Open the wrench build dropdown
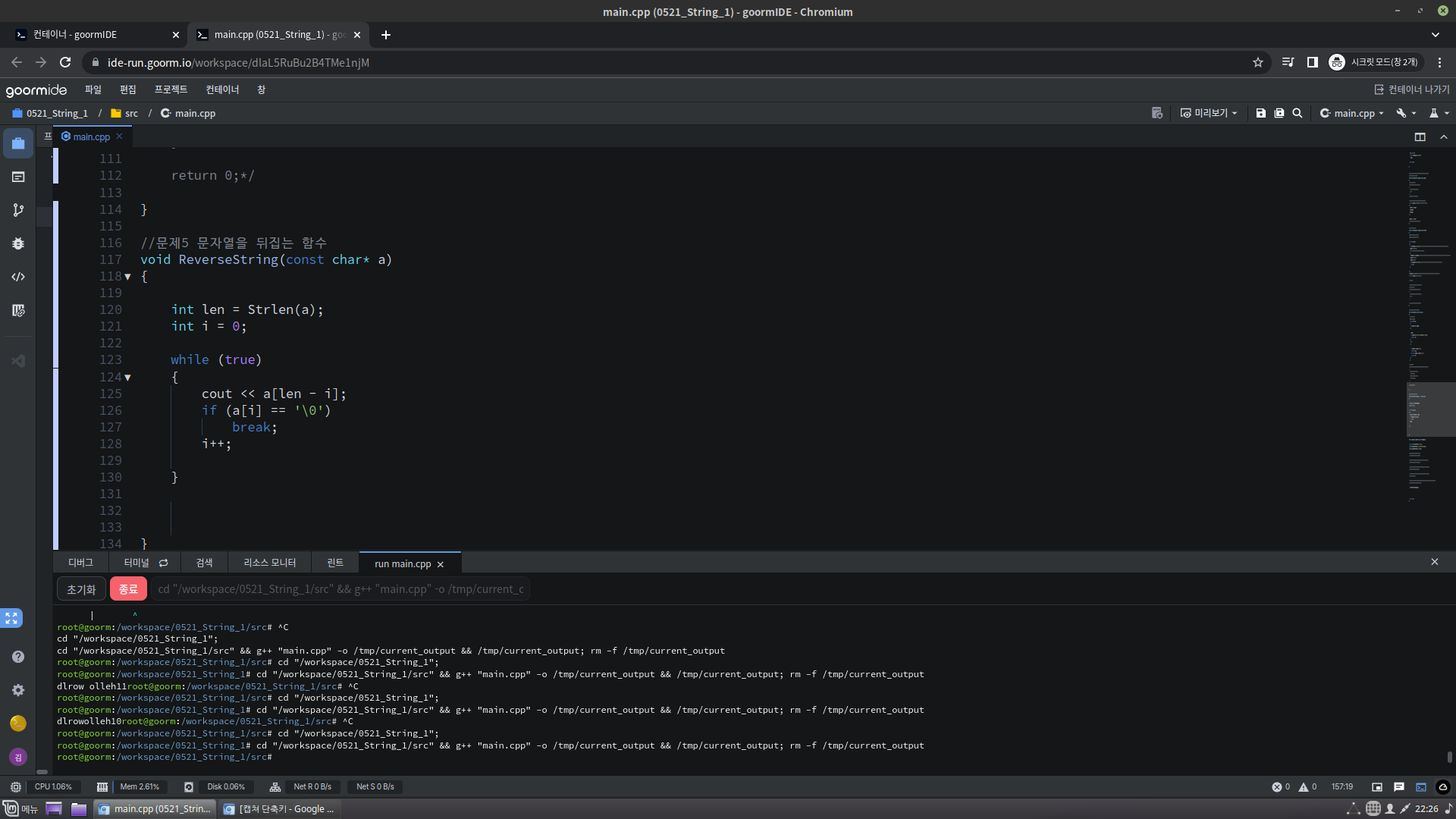The width and height of the screenshot is (1456, 819). [1407, 113]
